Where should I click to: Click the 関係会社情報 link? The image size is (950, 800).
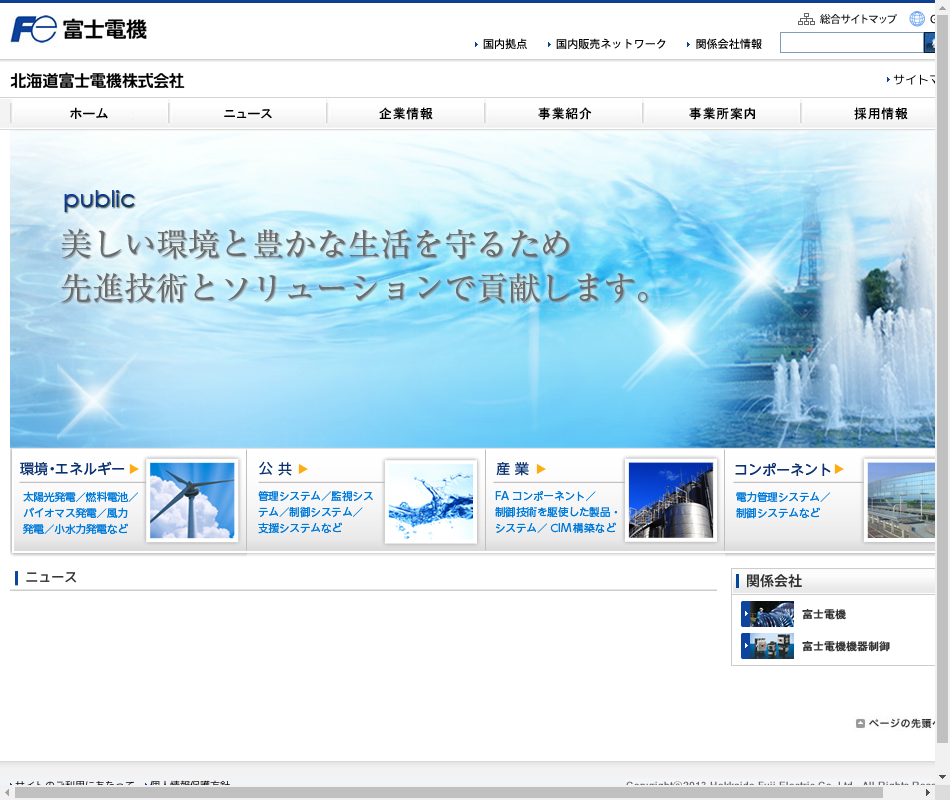tap(728, 44)
